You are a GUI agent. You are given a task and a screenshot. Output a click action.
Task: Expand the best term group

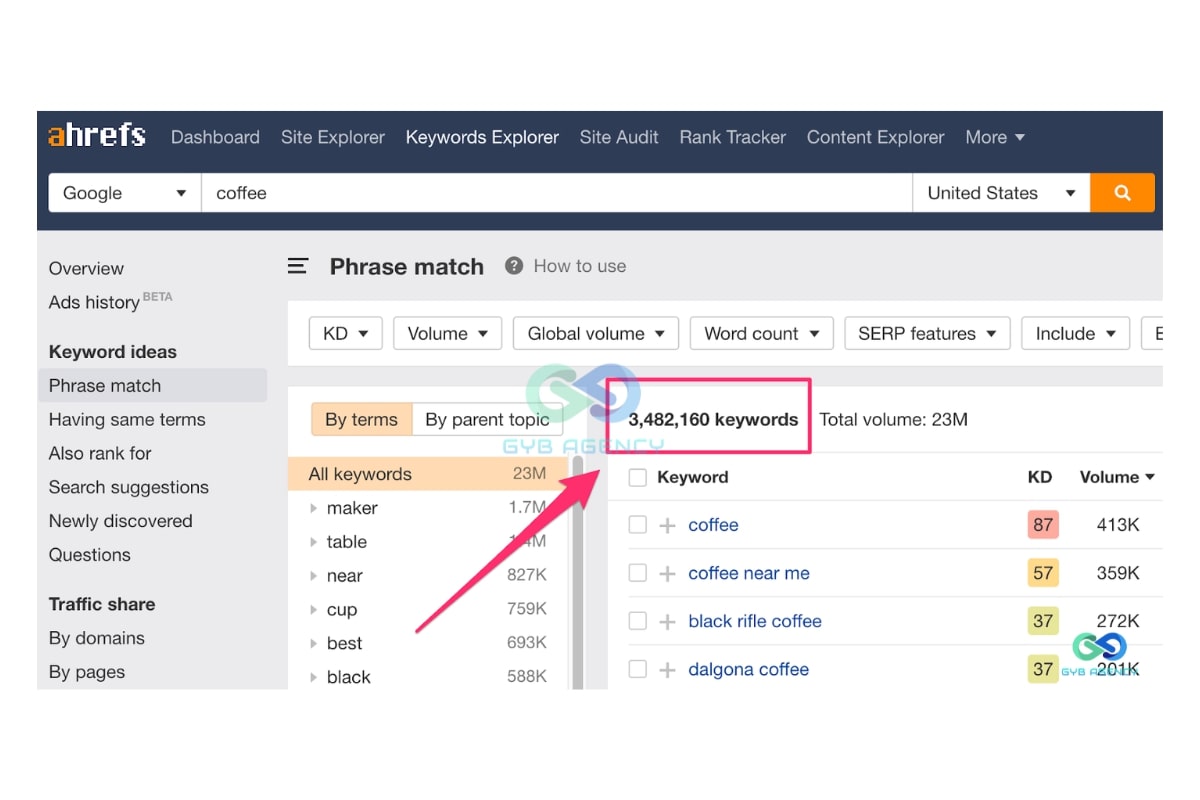click(x=314, y=643)
